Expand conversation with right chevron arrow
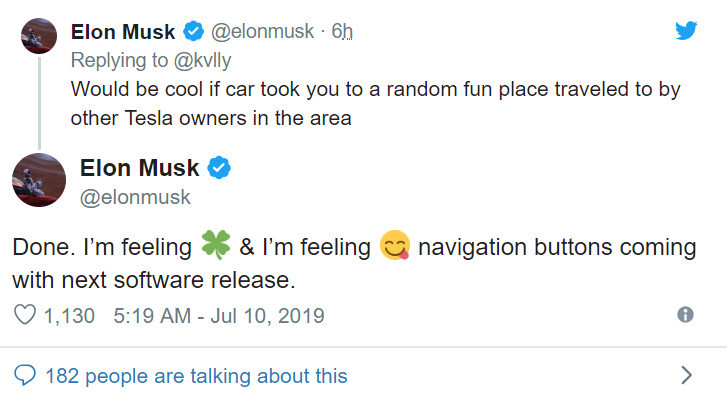Image resolution: width=727 pixels, height=399 pixels. click(687, 375)
